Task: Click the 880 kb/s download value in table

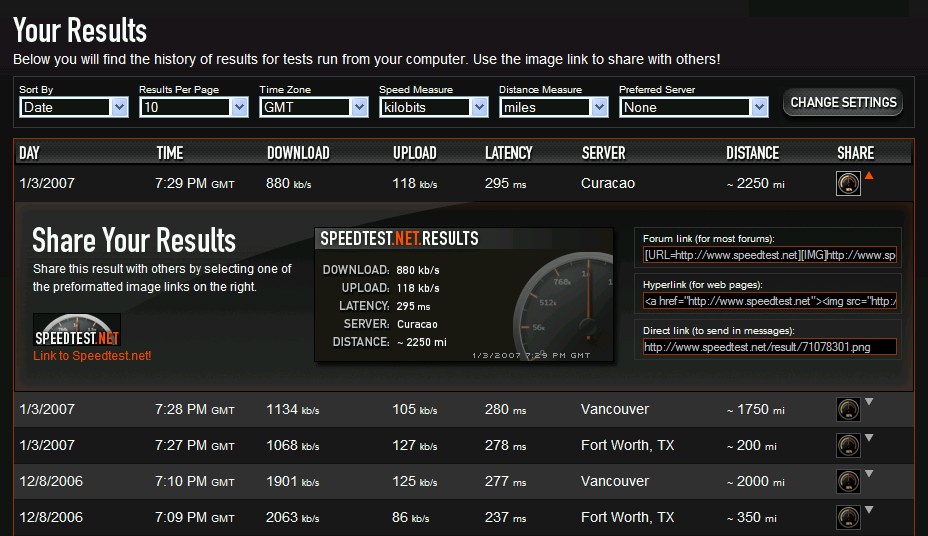Action: [x=289, y=183]
